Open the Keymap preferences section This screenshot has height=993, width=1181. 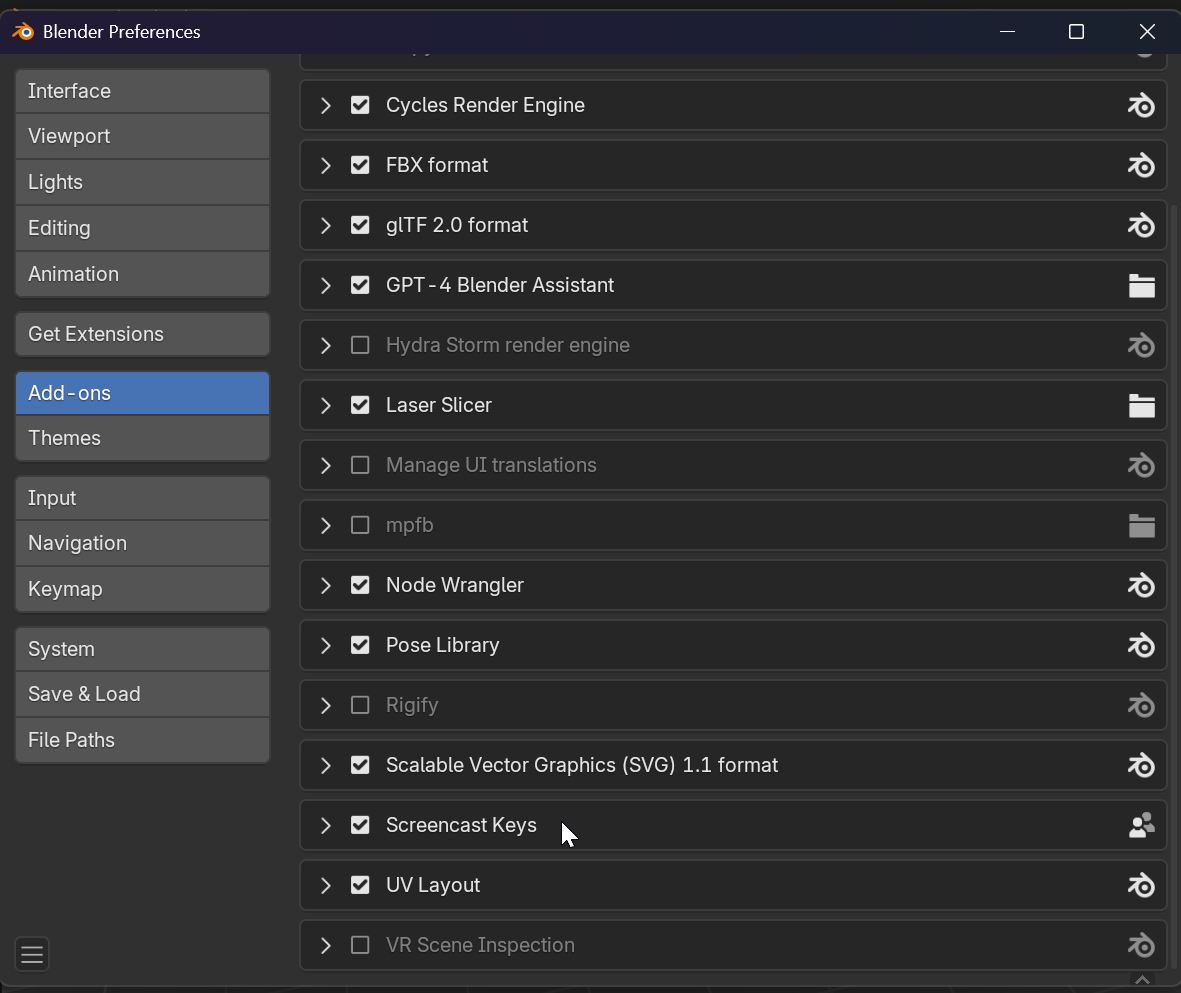[x=142, y=589]
